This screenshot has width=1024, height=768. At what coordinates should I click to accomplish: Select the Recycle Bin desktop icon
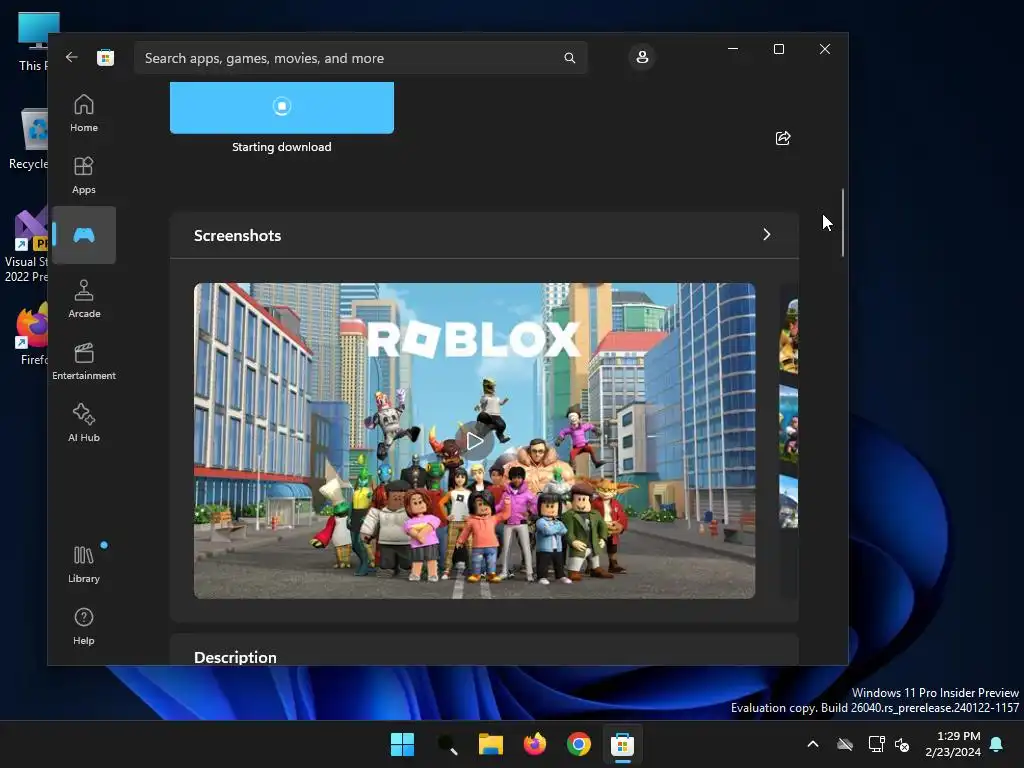tap(29, 138)
